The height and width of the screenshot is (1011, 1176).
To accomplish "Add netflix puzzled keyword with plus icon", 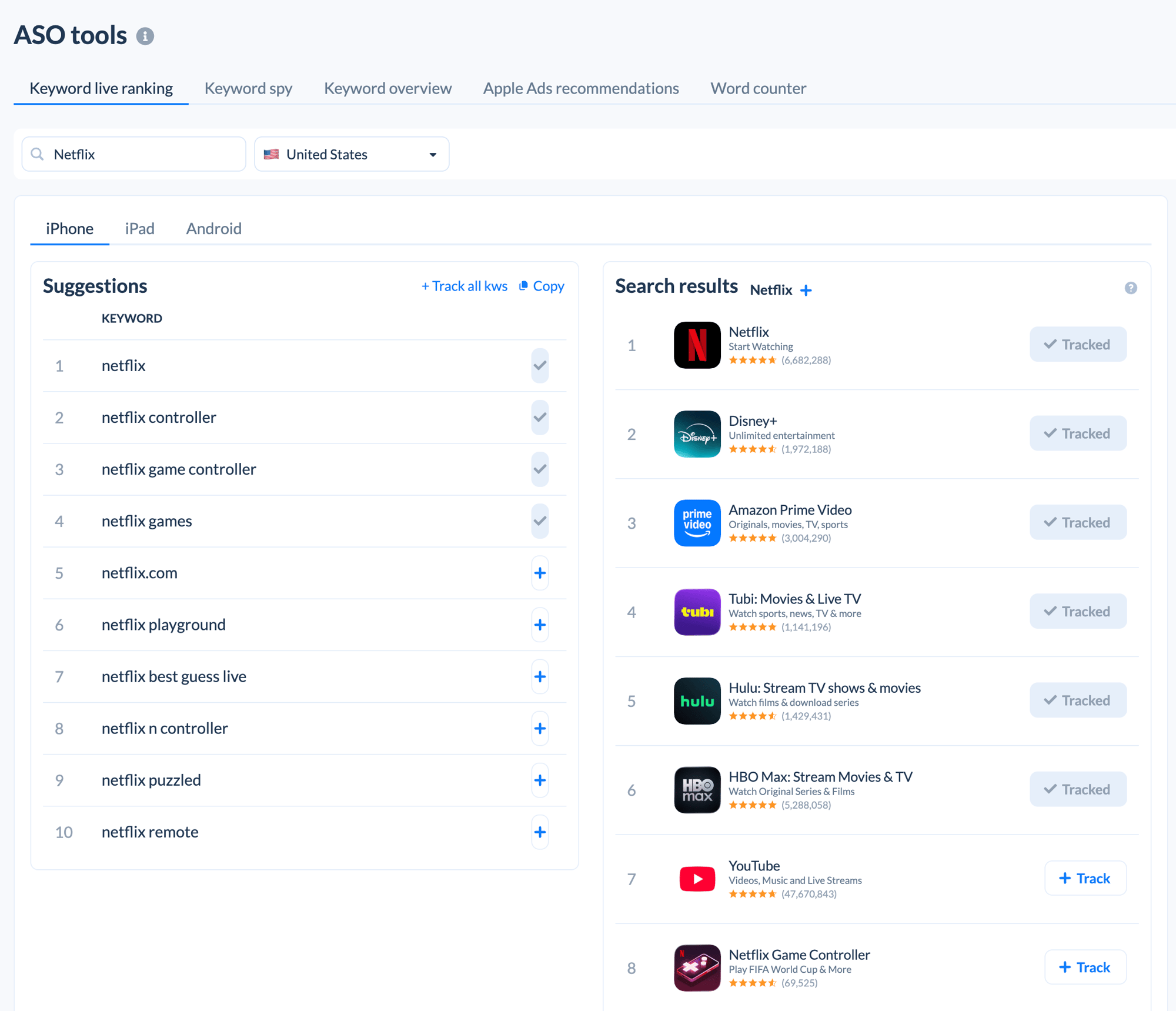I will (x=540, y=780).
